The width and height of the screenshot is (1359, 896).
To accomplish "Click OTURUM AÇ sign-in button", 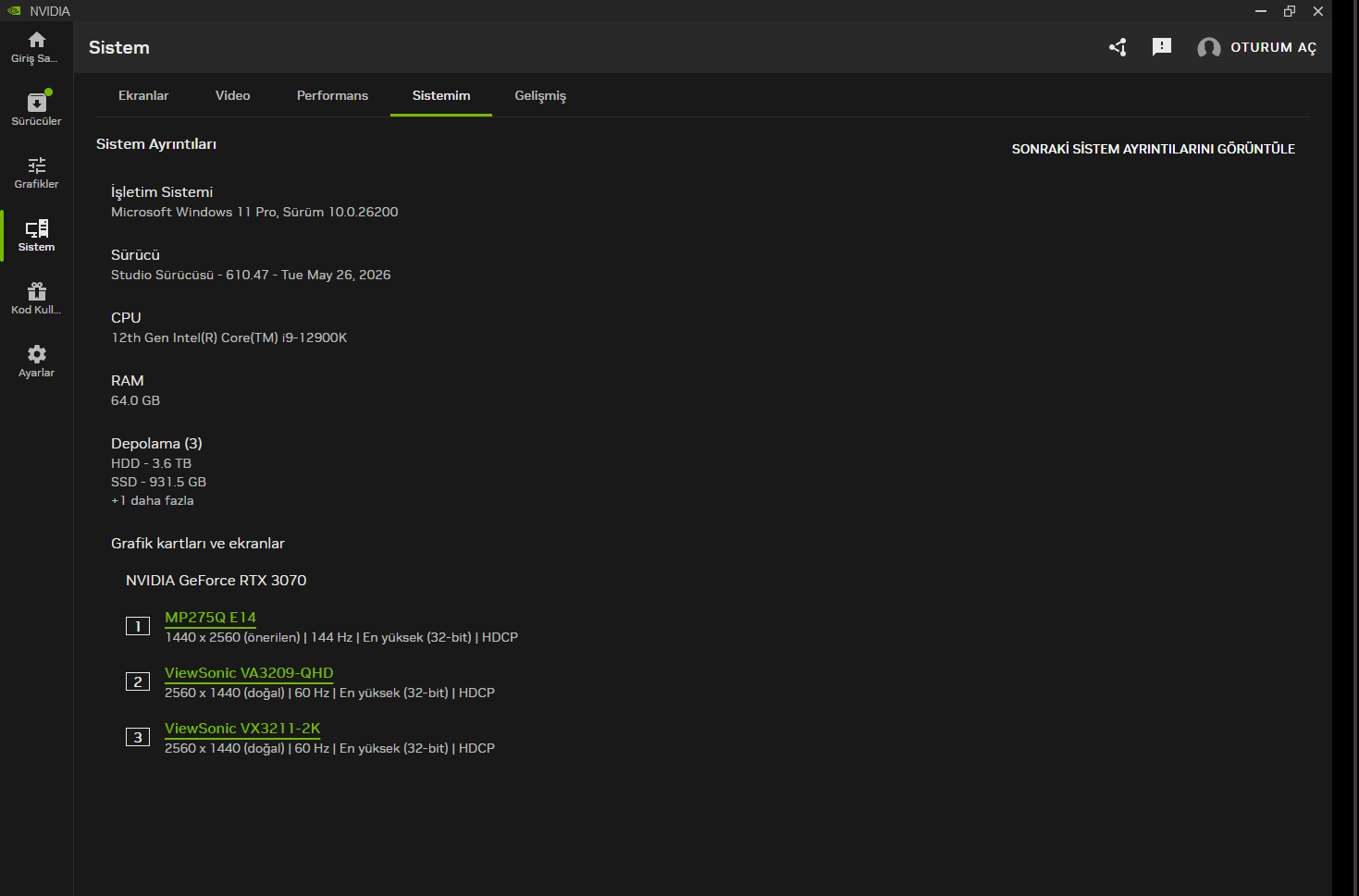I will [1273, 48].
